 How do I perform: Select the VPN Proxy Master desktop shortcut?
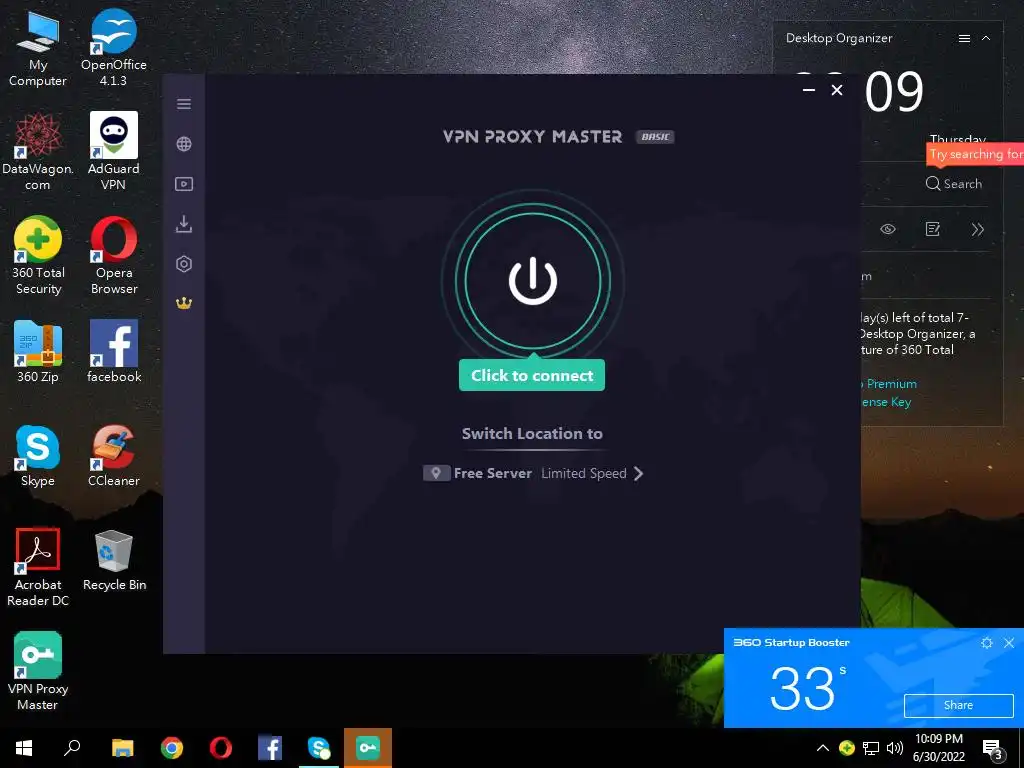38,671
